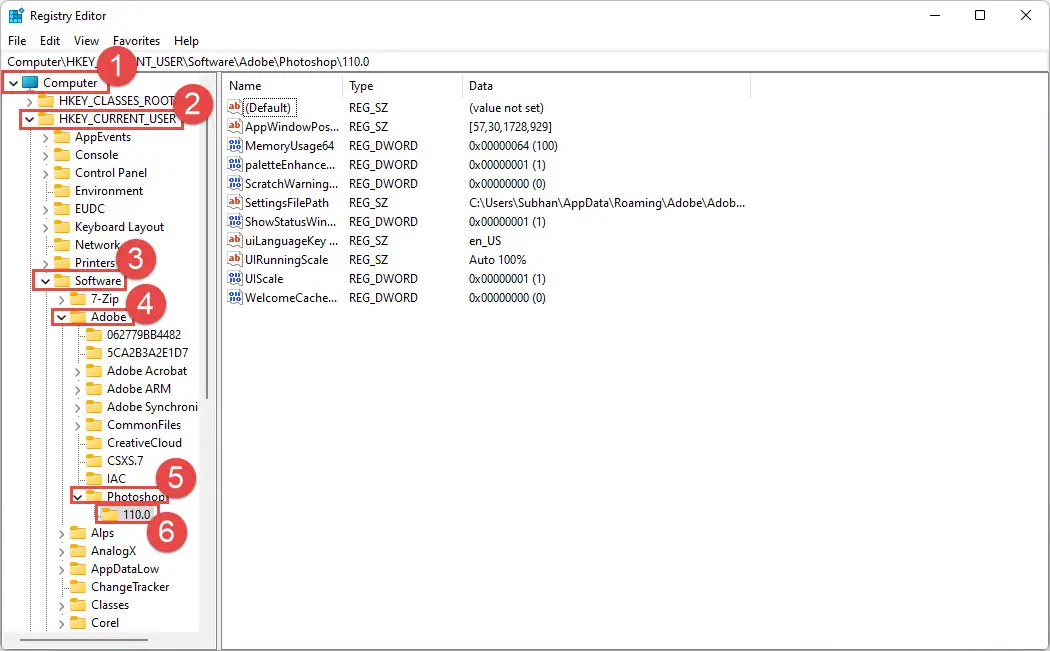Click the Adobe Acrobat folder icon

pyautogui.click(x=94, y=371)
